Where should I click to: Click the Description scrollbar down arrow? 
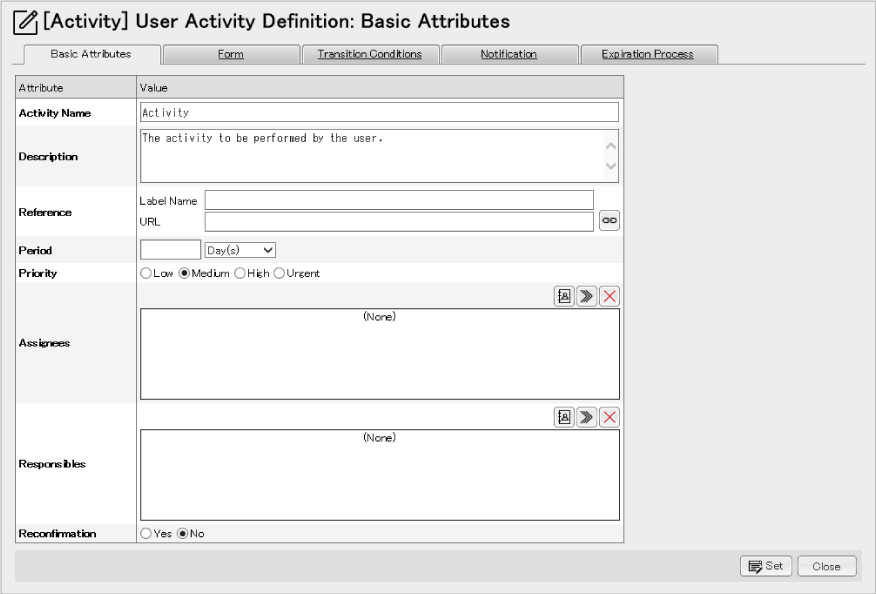pyautogui.click(x=611, y=165)
